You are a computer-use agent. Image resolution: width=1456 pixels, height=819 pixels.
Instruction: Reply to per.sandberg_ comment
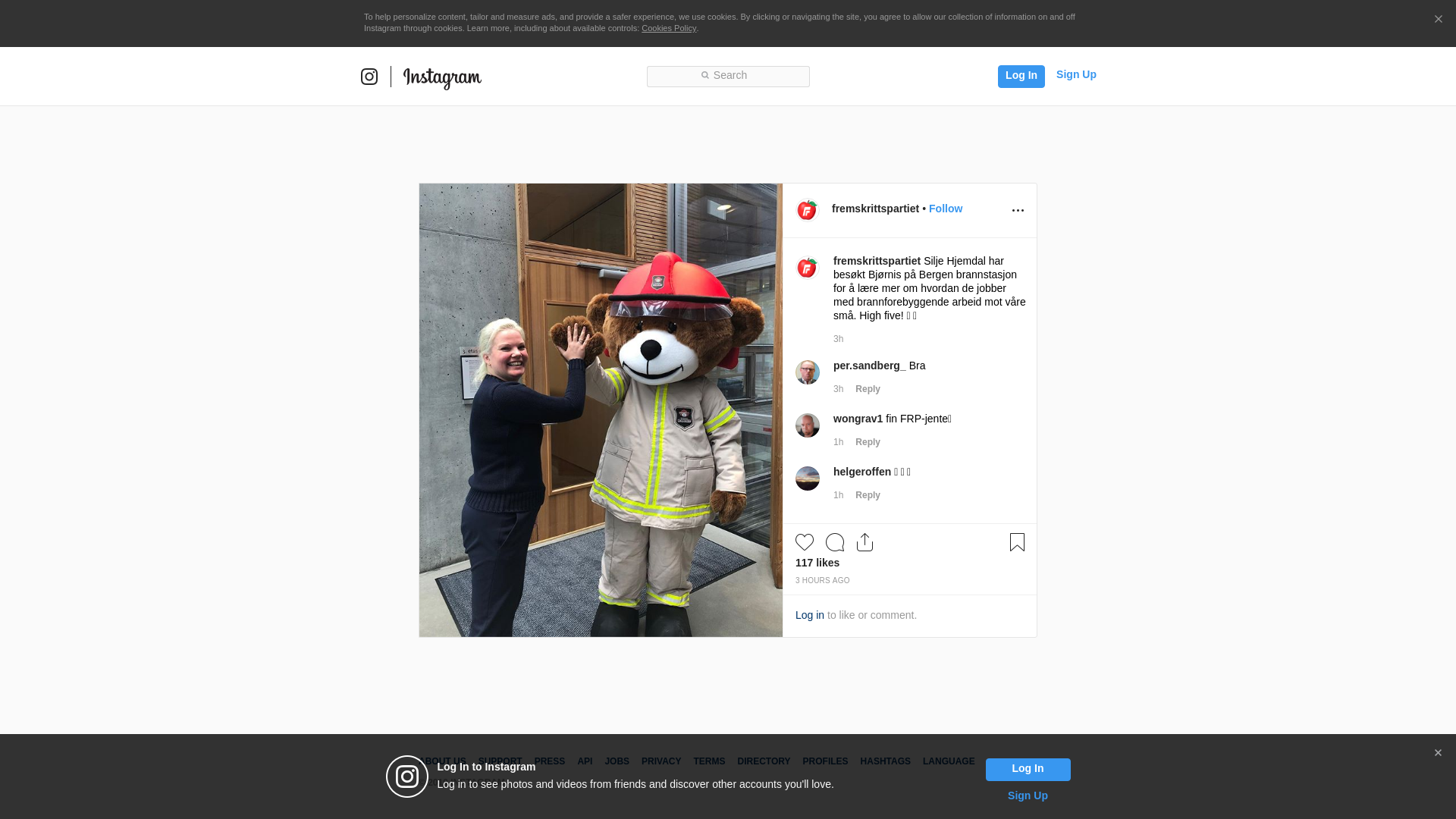click(x=868, y=389)
